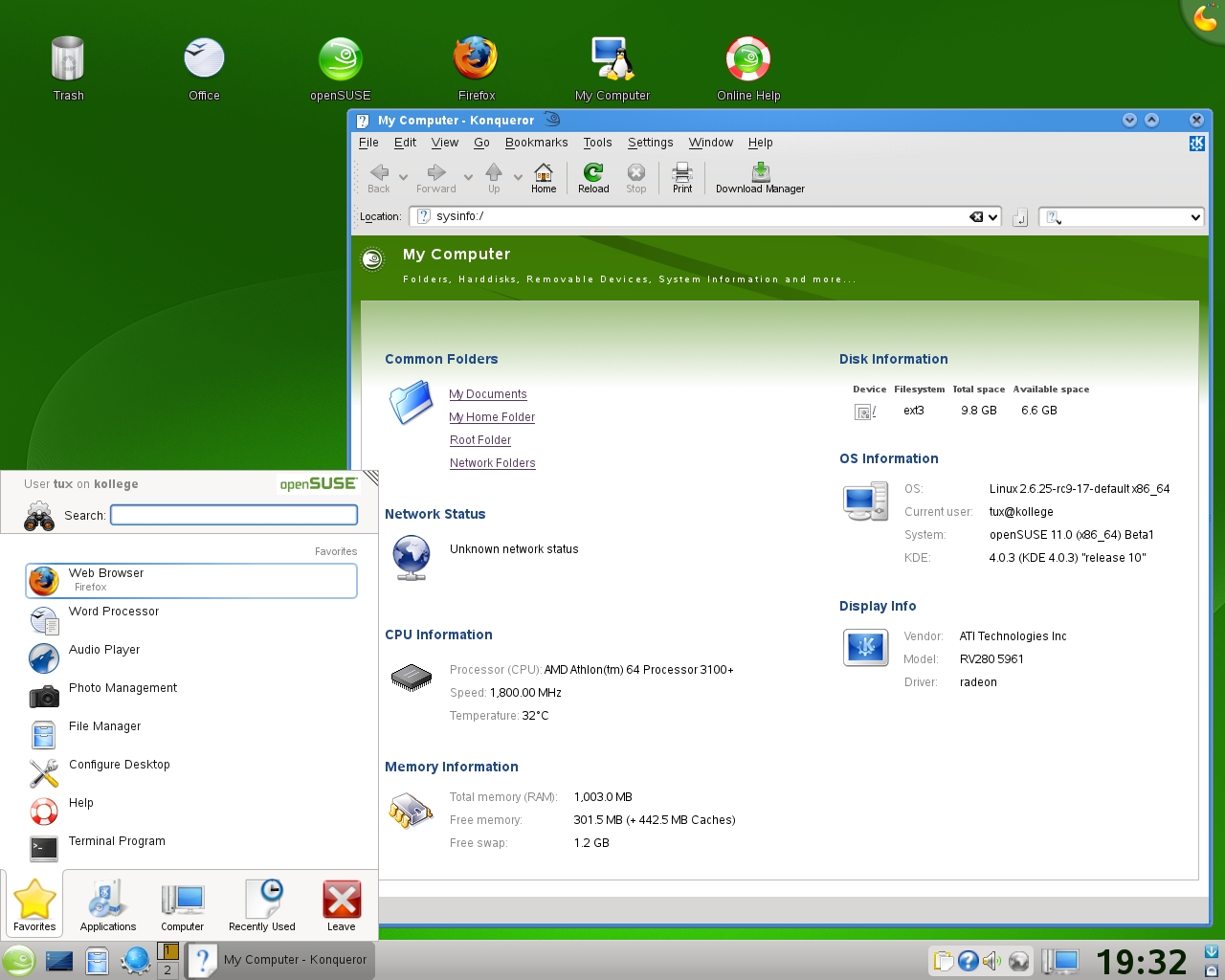Launch Web Browser Firefox from Favorites
This screenshot has height=980, width=1225.
191,580
